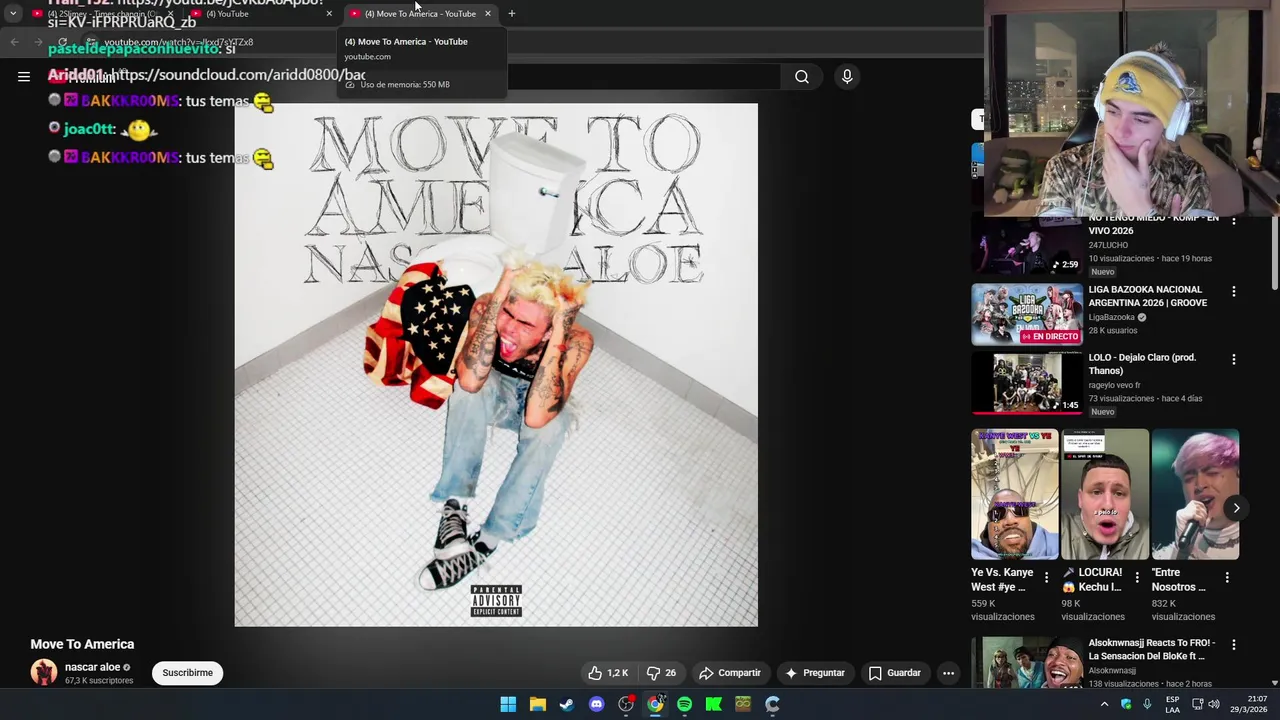Click the browser reload button
Viewport: 1280px width, 720px height.
pos(63,42)
